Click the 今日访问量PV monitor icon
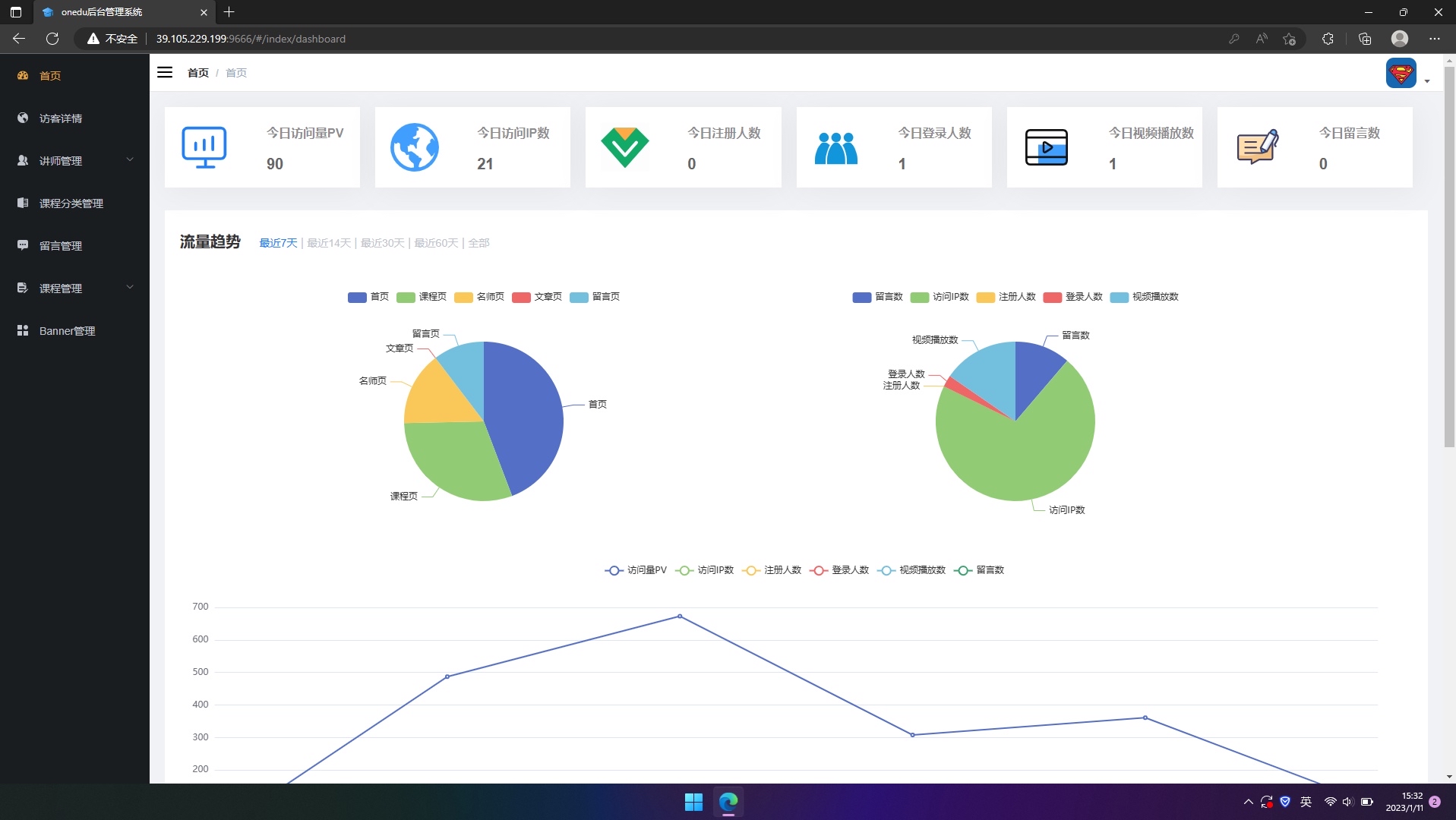 click(x=204, y=147)
